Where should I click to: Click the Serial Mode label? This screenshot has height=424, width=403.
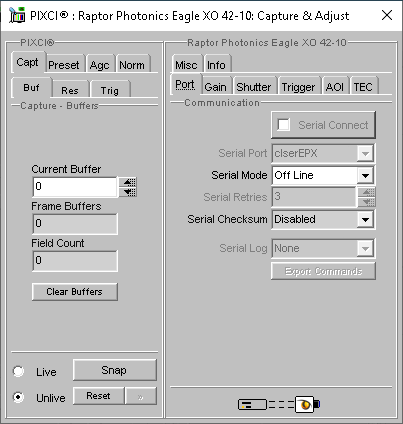tap(239, 175)
